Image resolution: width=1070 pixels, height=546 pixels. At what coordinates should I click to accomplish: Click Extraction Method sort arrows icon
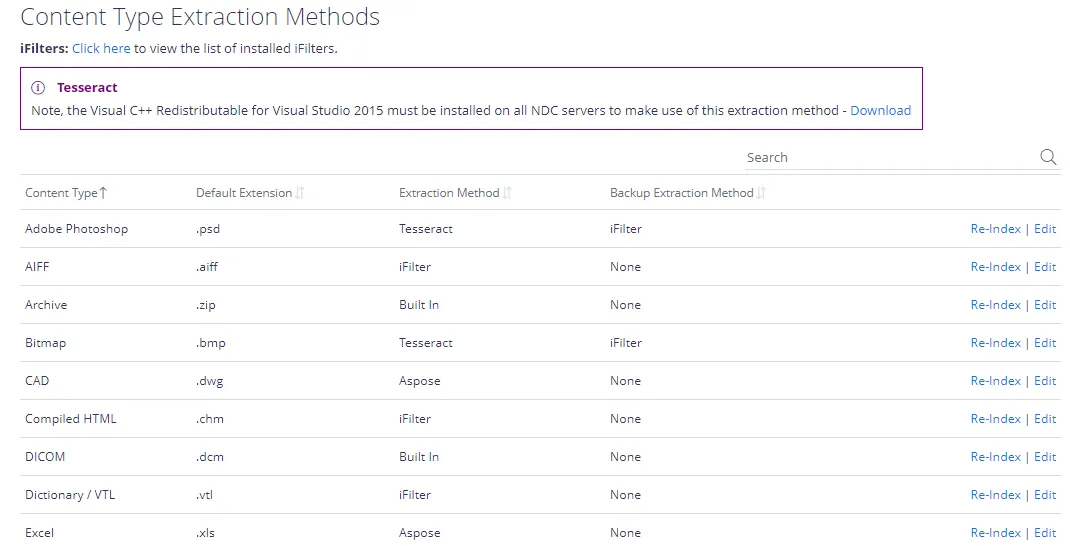point(507,193)
